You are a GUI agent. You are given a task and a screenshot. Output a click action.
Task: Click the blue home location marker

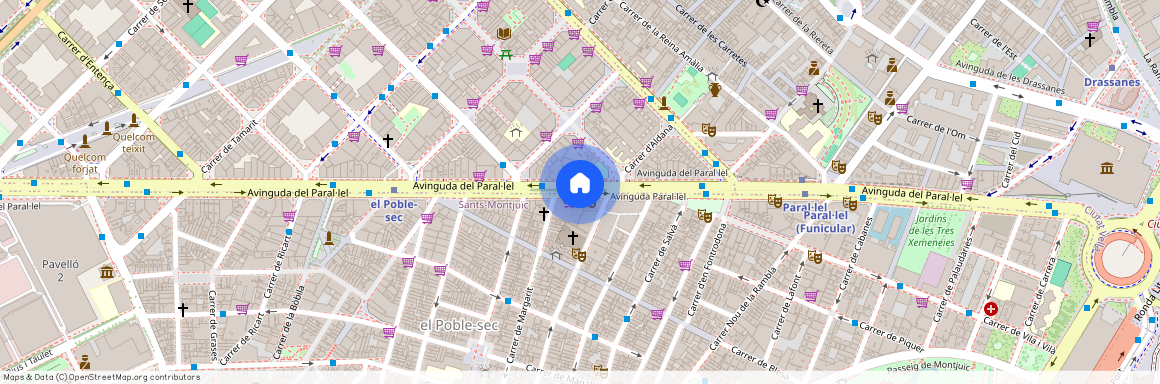pyautogui.click(x=580, y=183)
